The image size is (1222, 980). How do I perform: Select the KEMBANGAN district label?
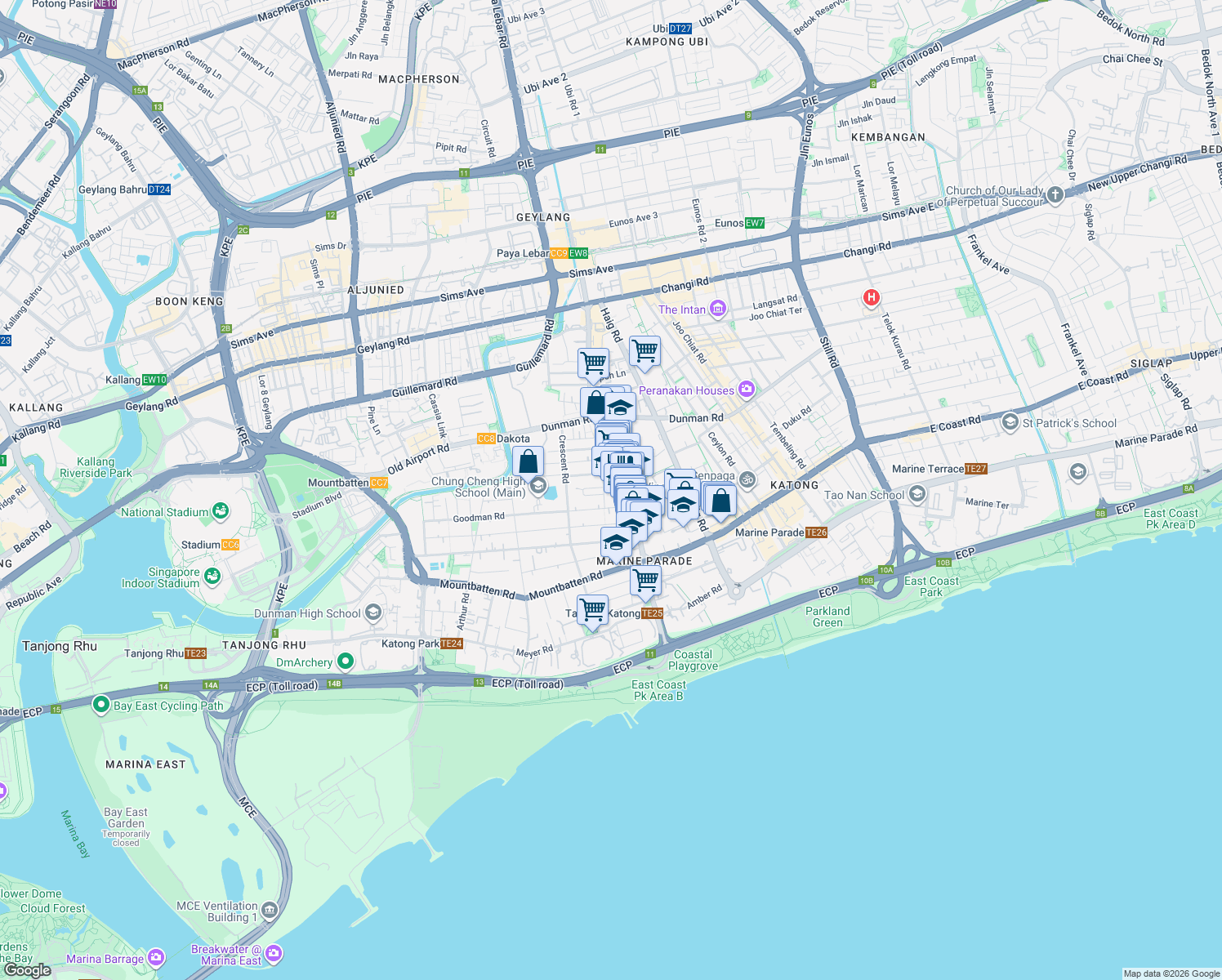888,137
